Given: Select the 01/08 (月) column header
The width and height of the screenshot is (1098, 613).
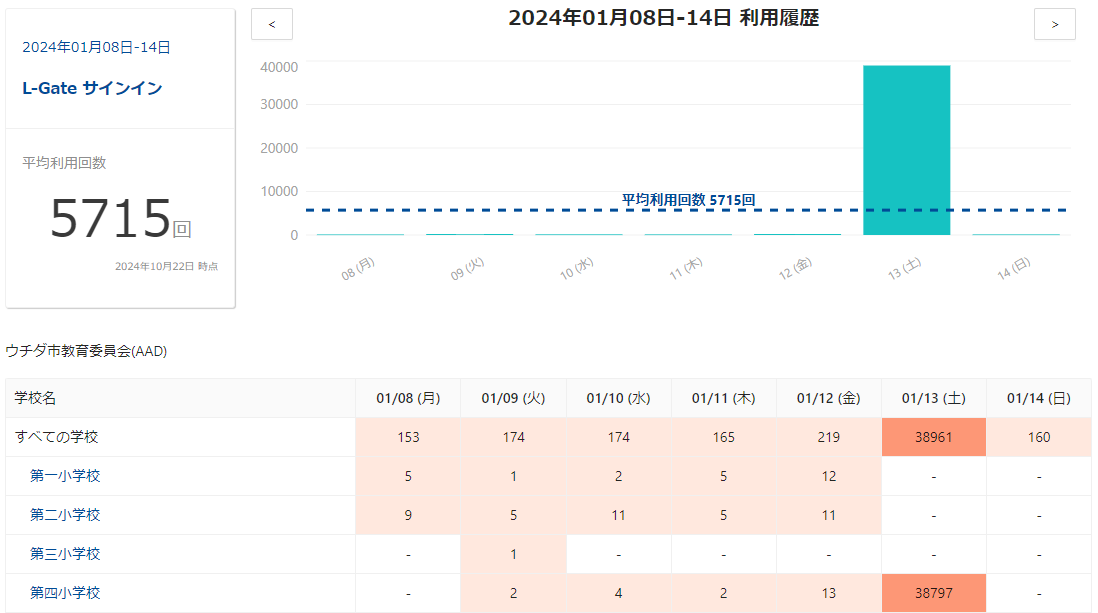Looking at the screenshot, I should [x=408, y=398].
